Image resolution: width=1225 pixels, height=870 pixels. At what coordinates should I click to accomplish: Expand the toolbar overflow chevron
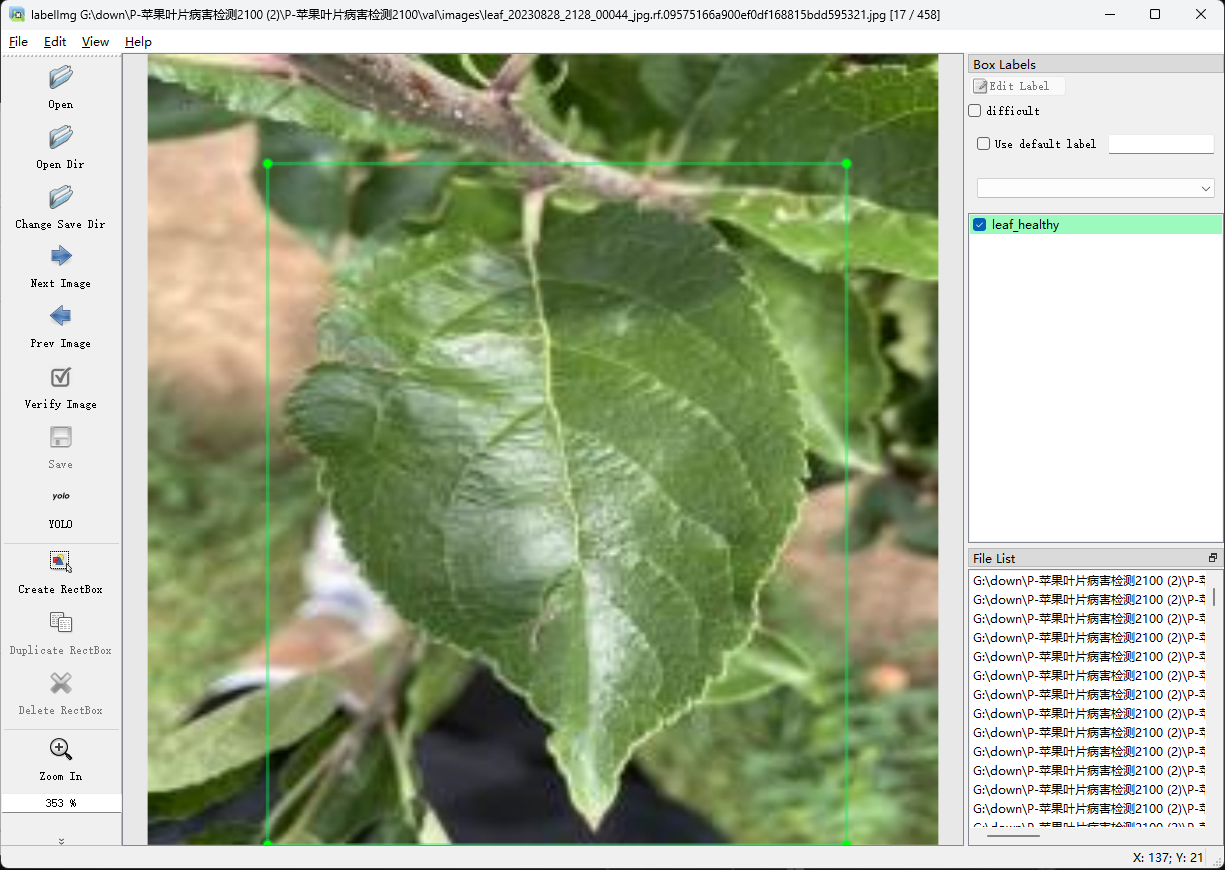click(x=61, y=841)
